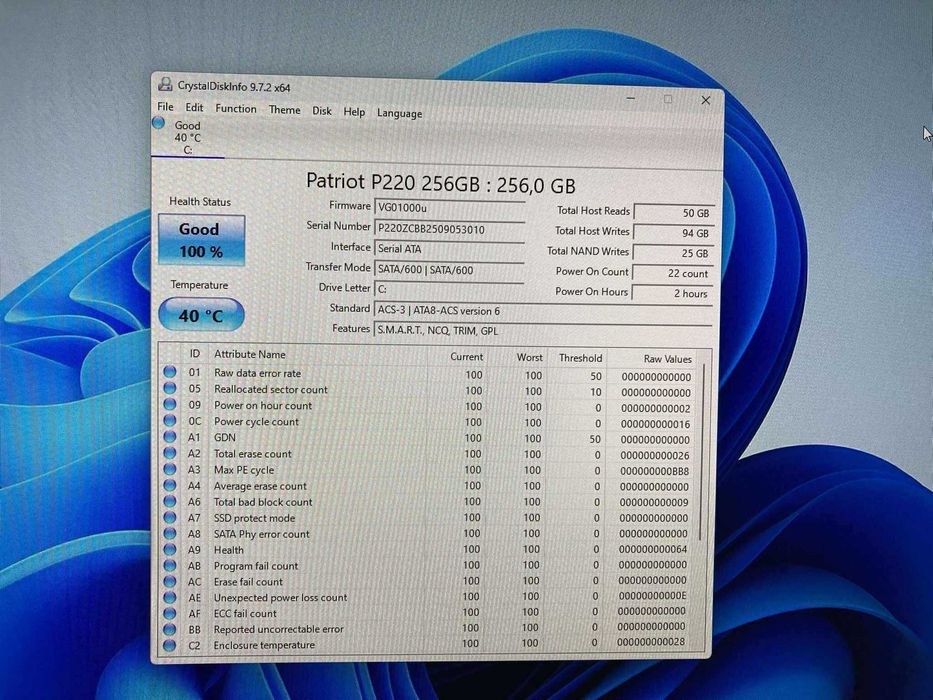The width and height of the screenshot is (933, 700).
Task: Click the drive status orb beside Good 40 °C
Action: click(x=158, y=123)
